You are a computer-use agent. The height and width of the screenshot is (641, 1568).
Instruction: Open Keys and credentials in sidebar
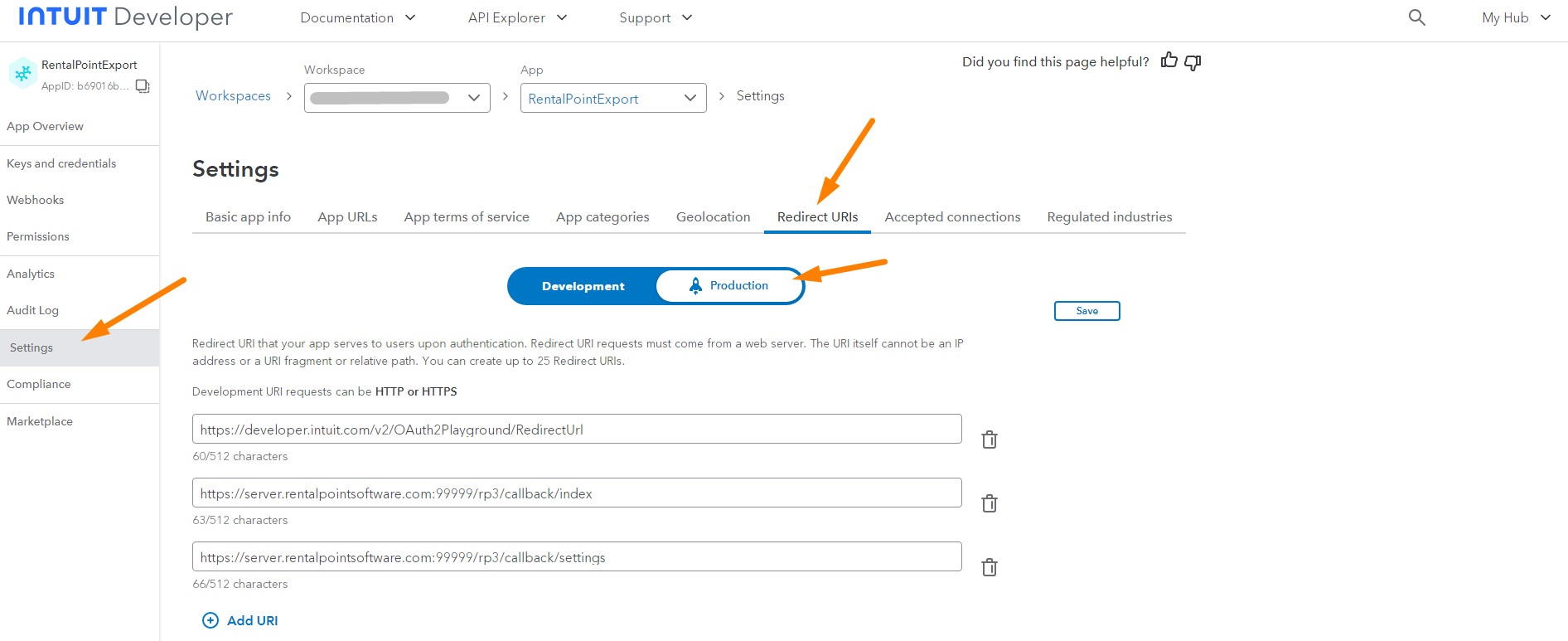(x=80, y=163)
